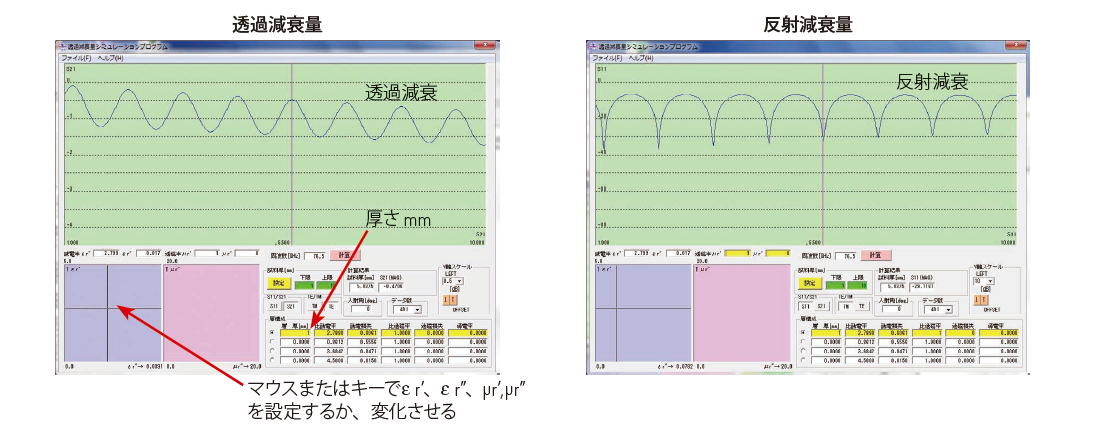
Task: Choose the TM mode button in left window
Action: (x=314, y=306)
